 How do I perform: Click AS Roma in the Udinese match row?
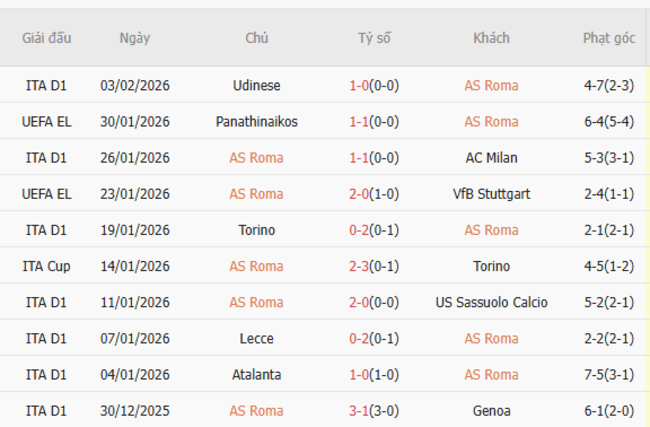coord(491,85)
